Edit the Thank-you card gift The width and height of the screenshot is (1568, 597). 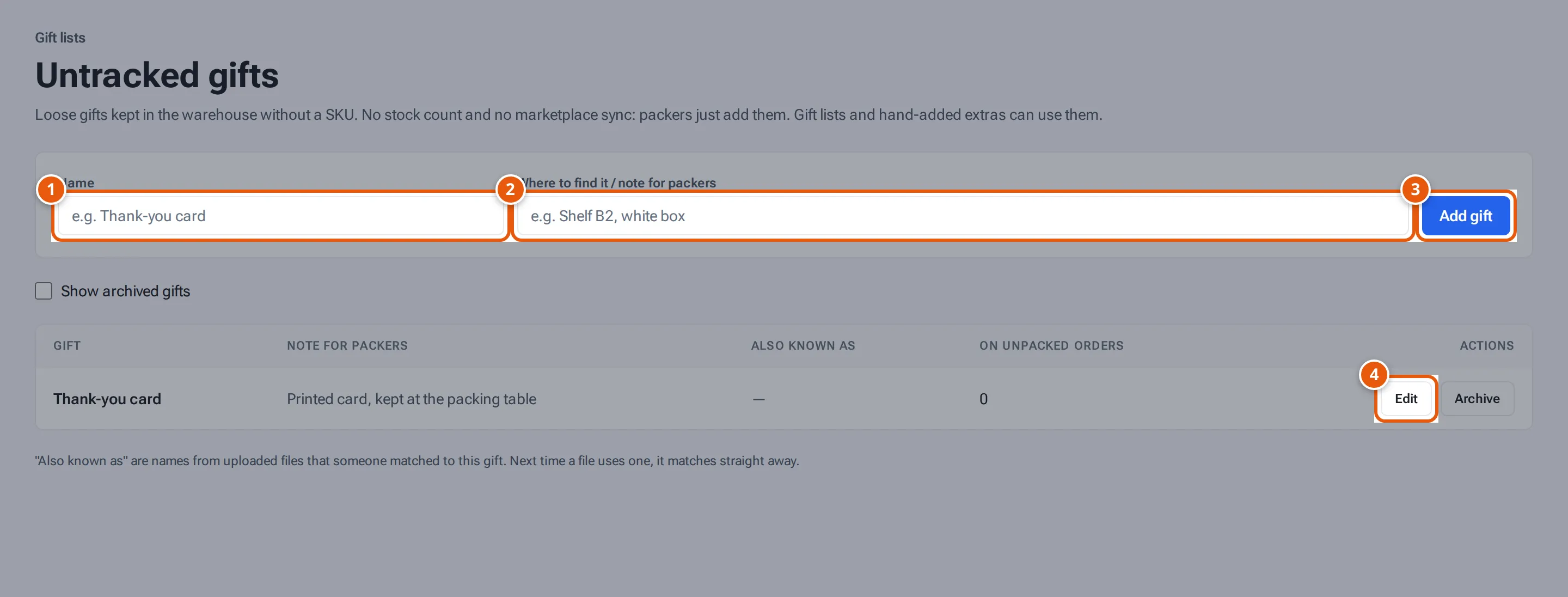click(x=1405, y=398)
